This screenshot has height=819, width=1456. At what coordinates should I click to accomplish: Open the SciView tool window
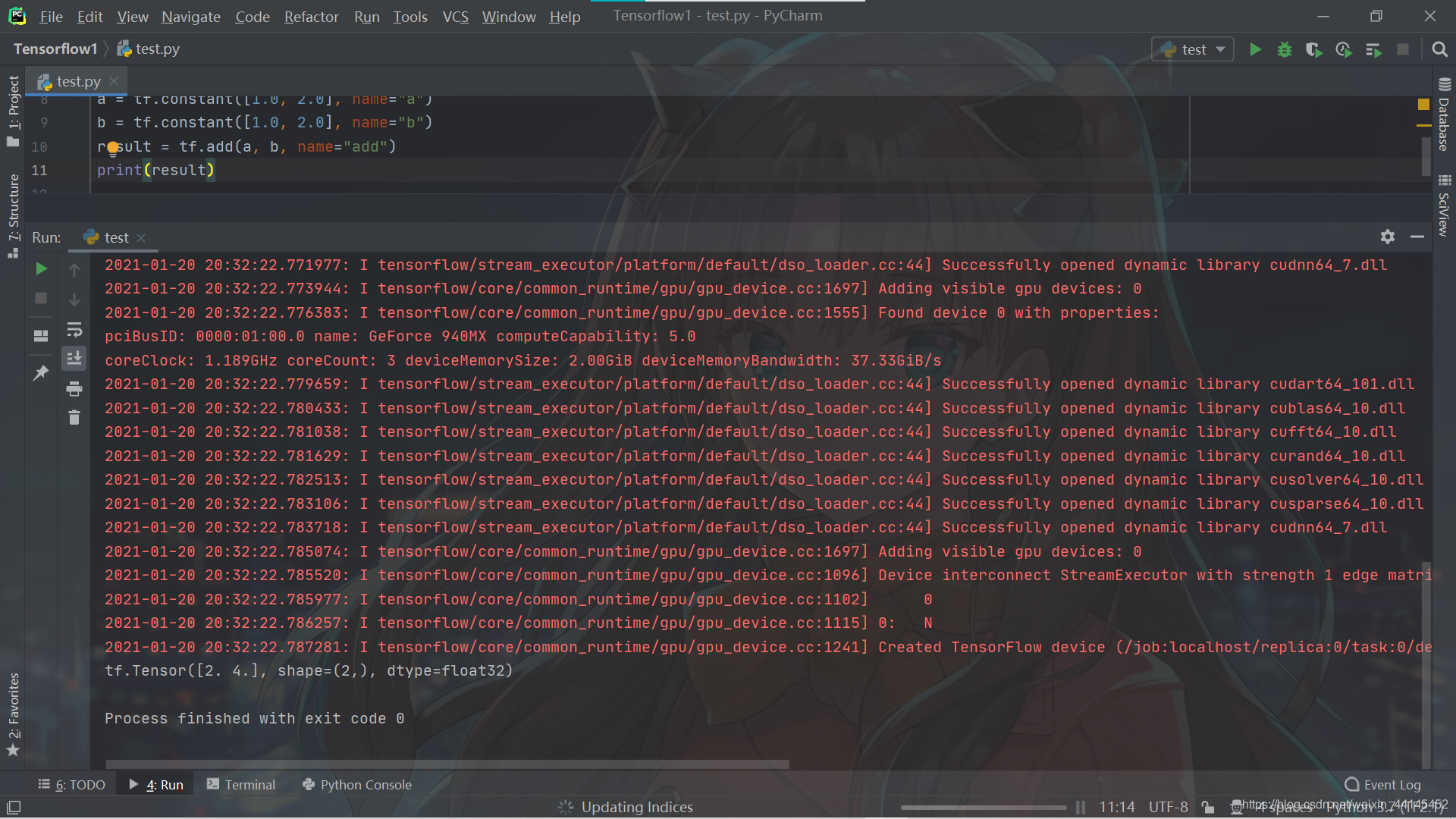tap(1444, 205)
